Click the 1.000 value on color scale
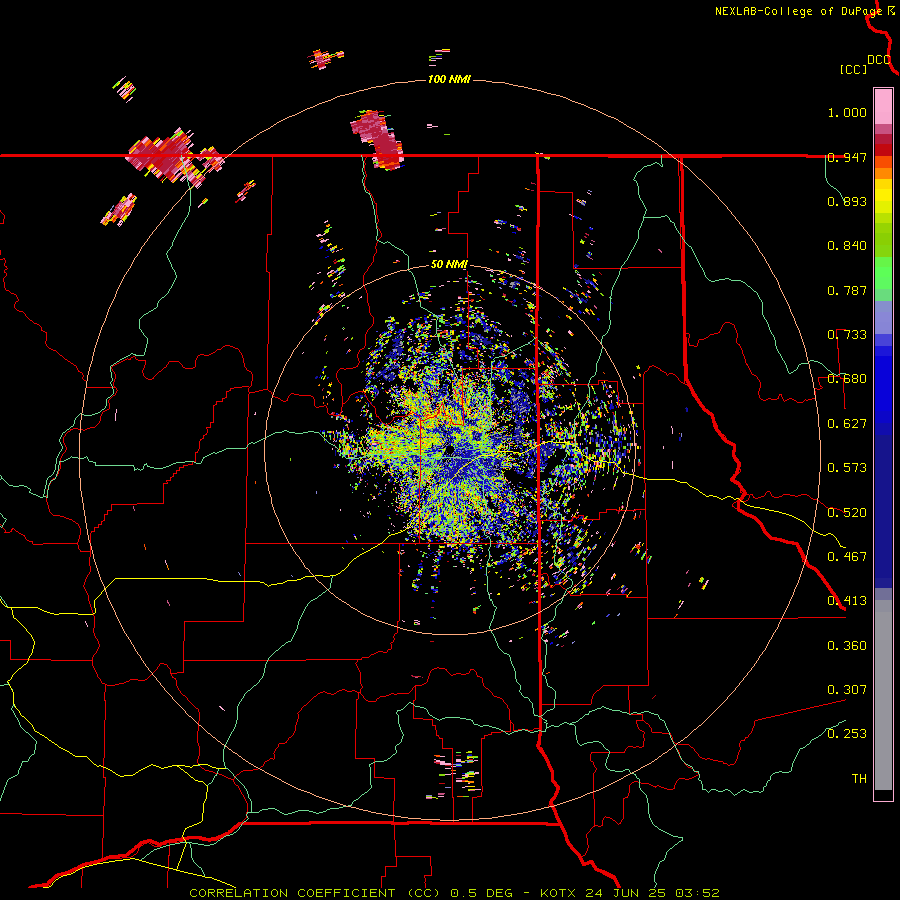 (x=847, y=112)
